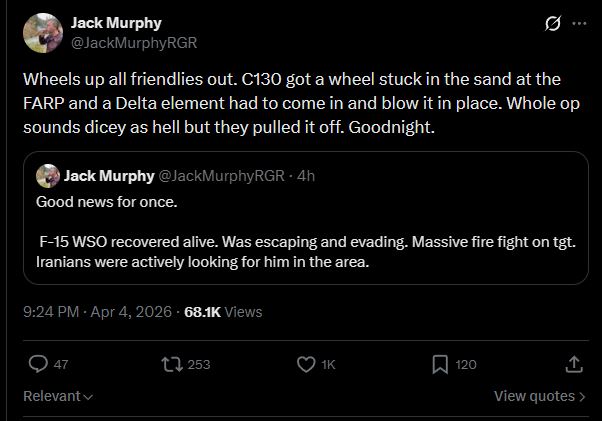
Task: Open quoted tweet author's small avatar
Action: click(48, 176)
